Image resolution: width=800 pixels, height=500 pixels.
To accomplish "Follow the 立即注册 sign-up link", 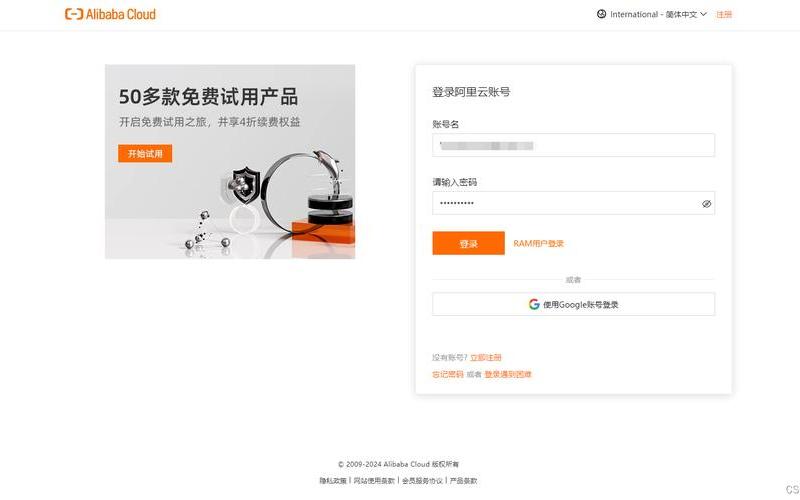I will tap(486, 358).
